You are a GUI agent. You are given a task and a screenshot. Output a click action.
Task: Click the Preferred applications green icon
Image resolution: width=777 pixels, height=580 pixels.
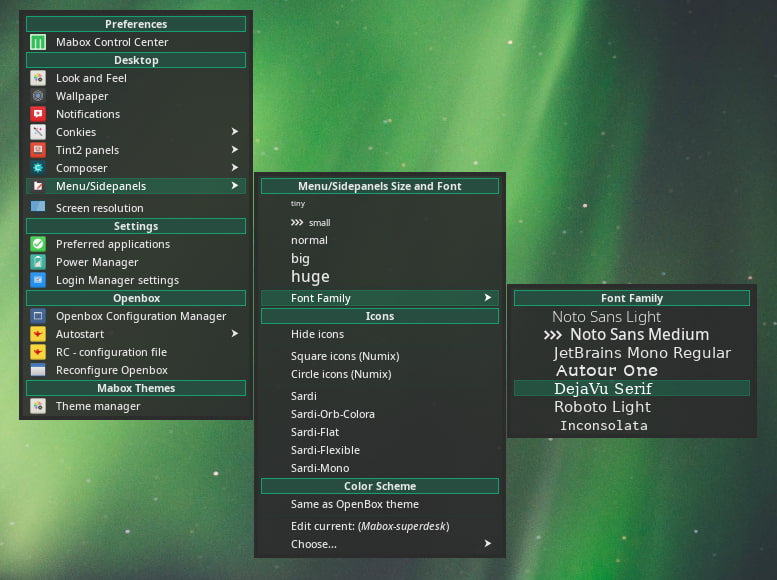(x=38, y=244)
